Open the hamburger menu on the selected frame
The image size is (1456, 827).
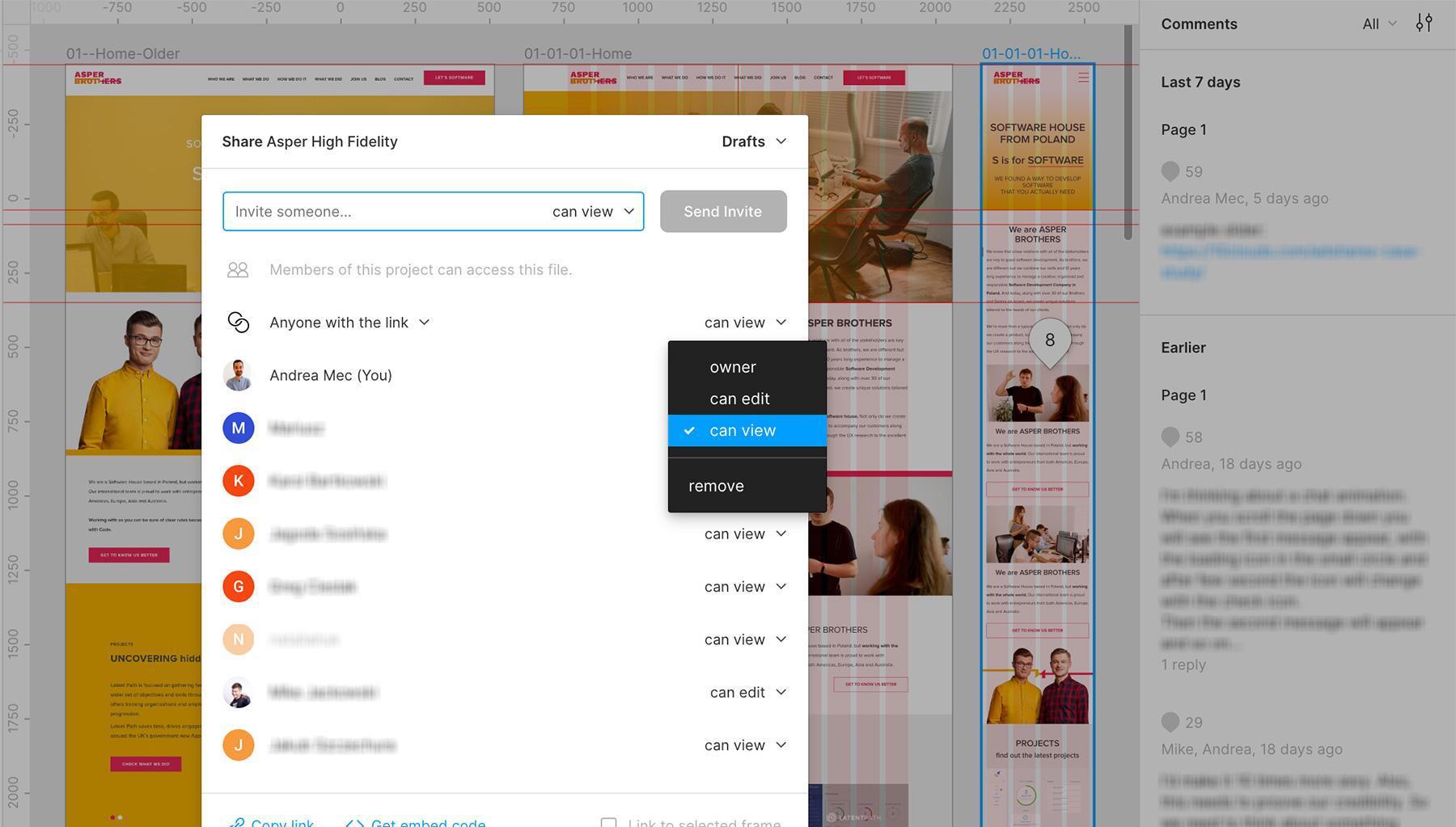tap(1082, 77)
